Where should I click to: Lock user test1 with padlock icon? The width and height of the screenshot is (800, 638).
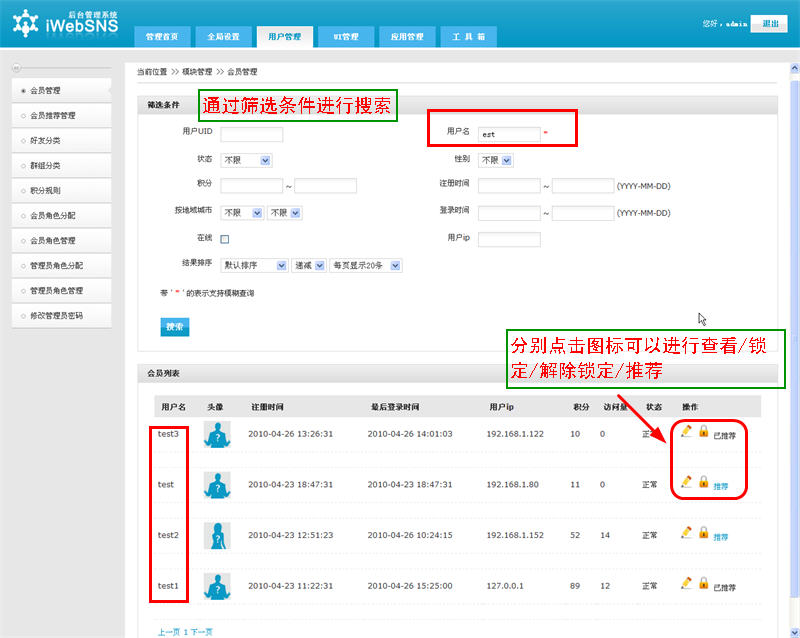click(704, 583)
